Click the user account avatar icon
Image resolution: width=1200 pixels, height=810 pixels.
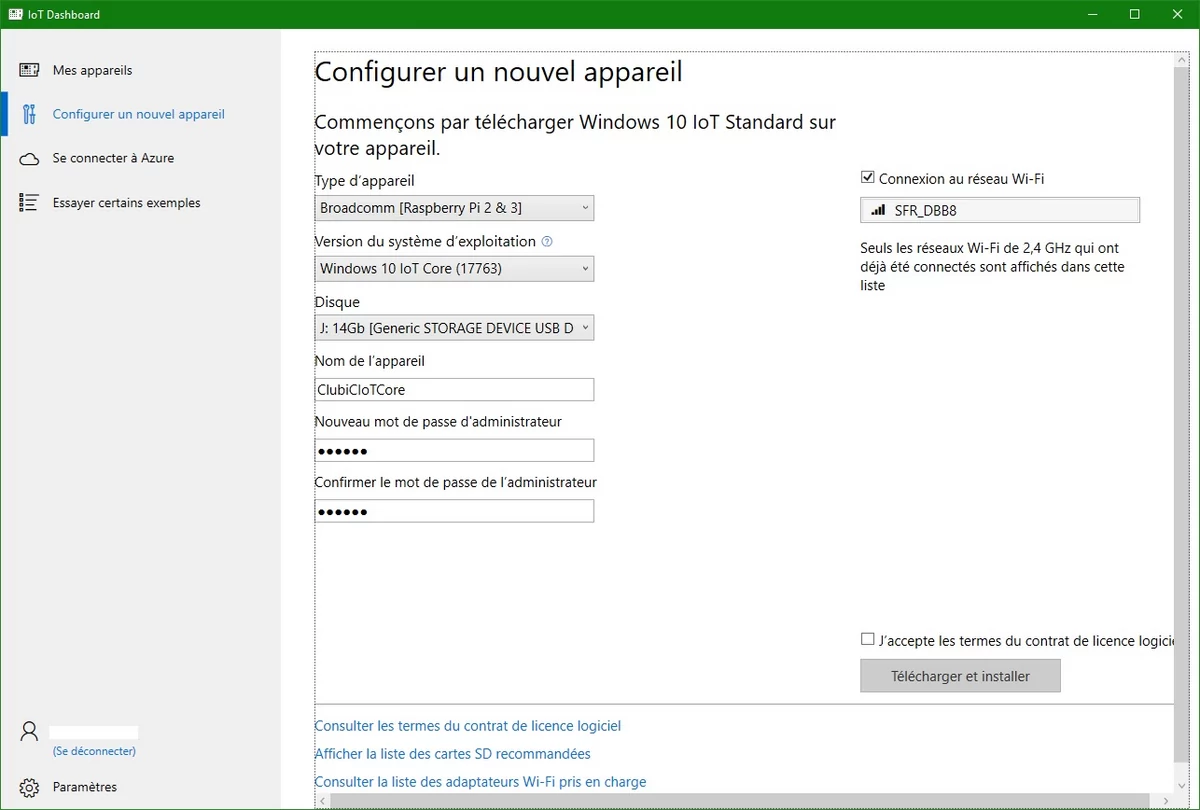(x=29, y=731)
